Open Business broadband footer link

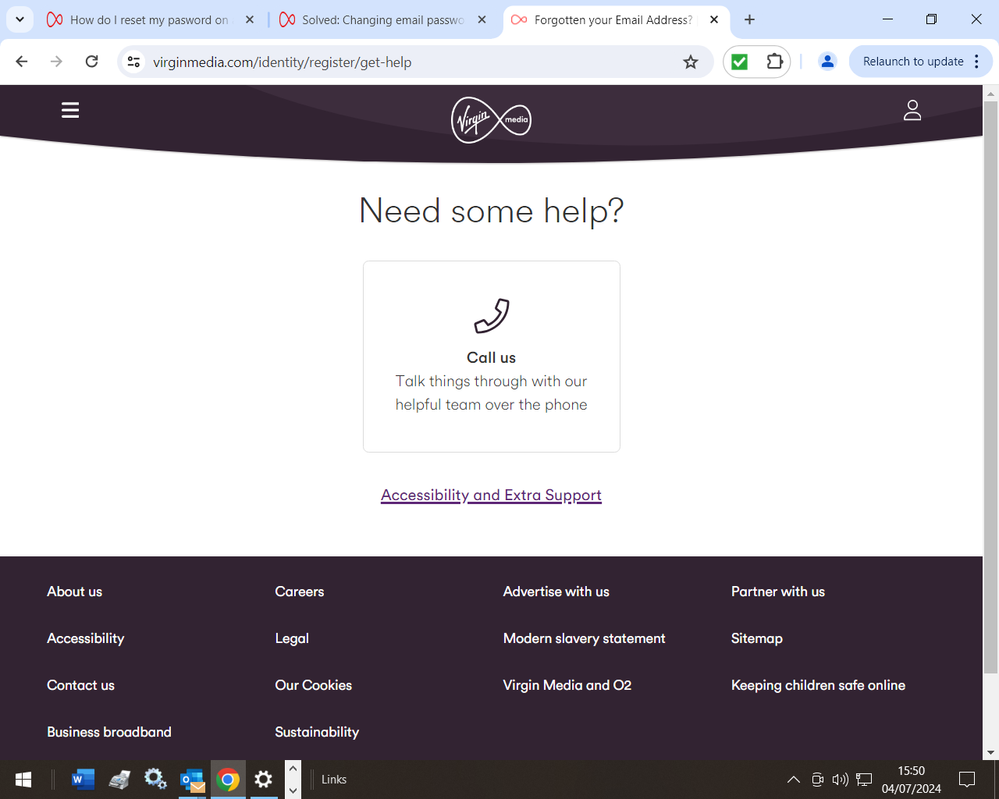[x=109, y=732]
